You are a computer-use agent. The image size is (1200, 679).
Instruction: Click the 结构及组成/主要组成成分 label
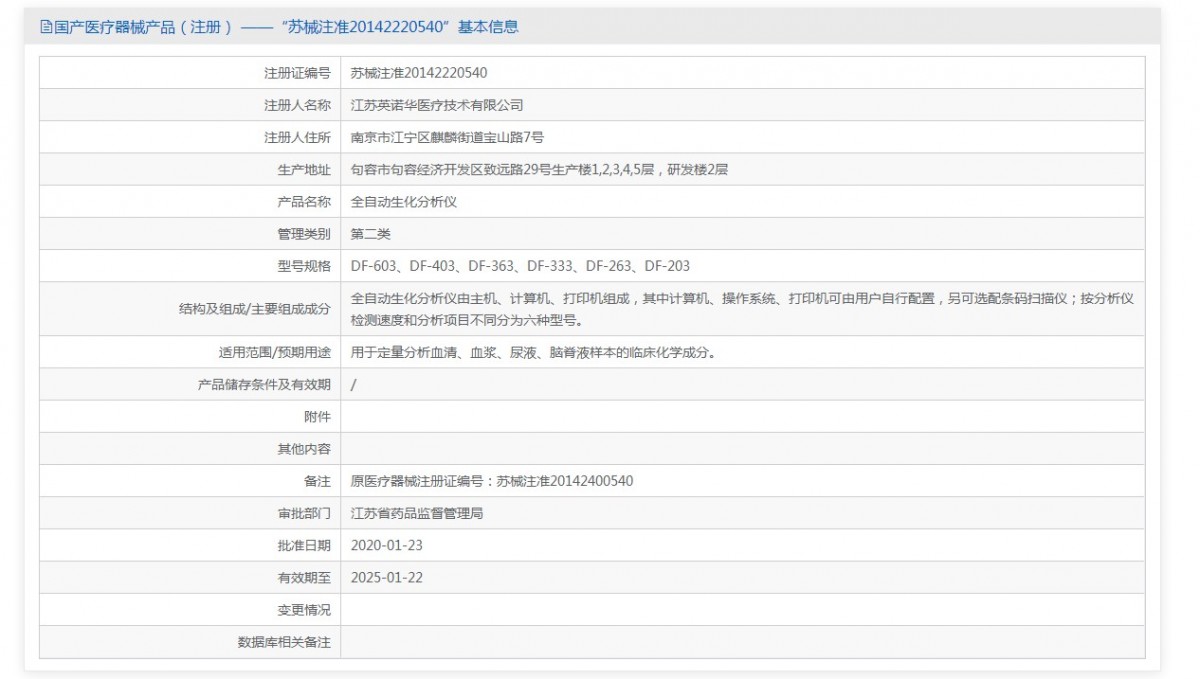(x=254, y=309)
